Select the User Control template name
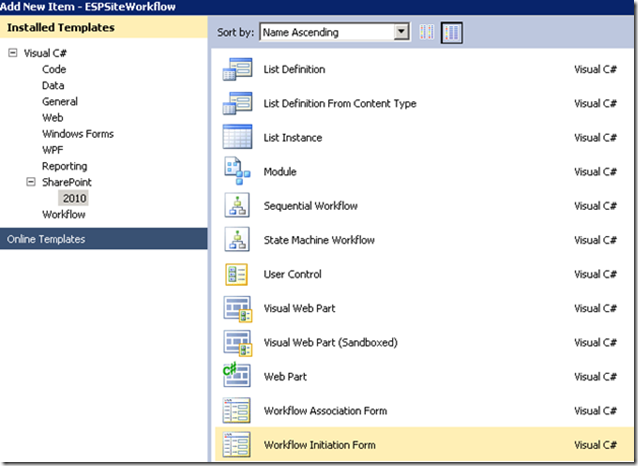The height and width of the screenshot is (466, 638). [293, 274]
